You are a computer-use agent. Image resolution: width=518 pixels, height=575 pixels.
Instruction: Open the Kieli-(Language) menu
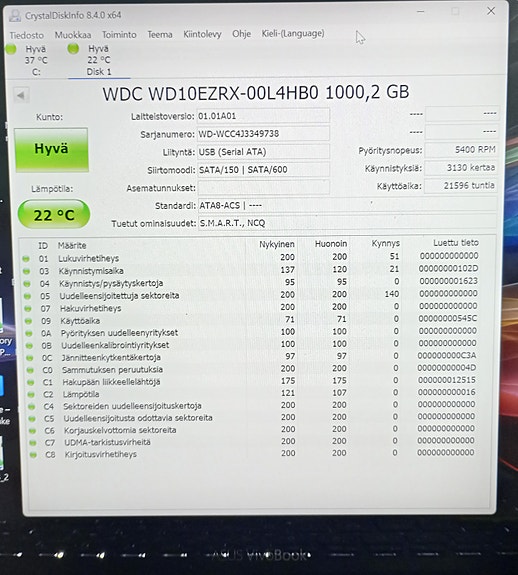tap(293, 33)
